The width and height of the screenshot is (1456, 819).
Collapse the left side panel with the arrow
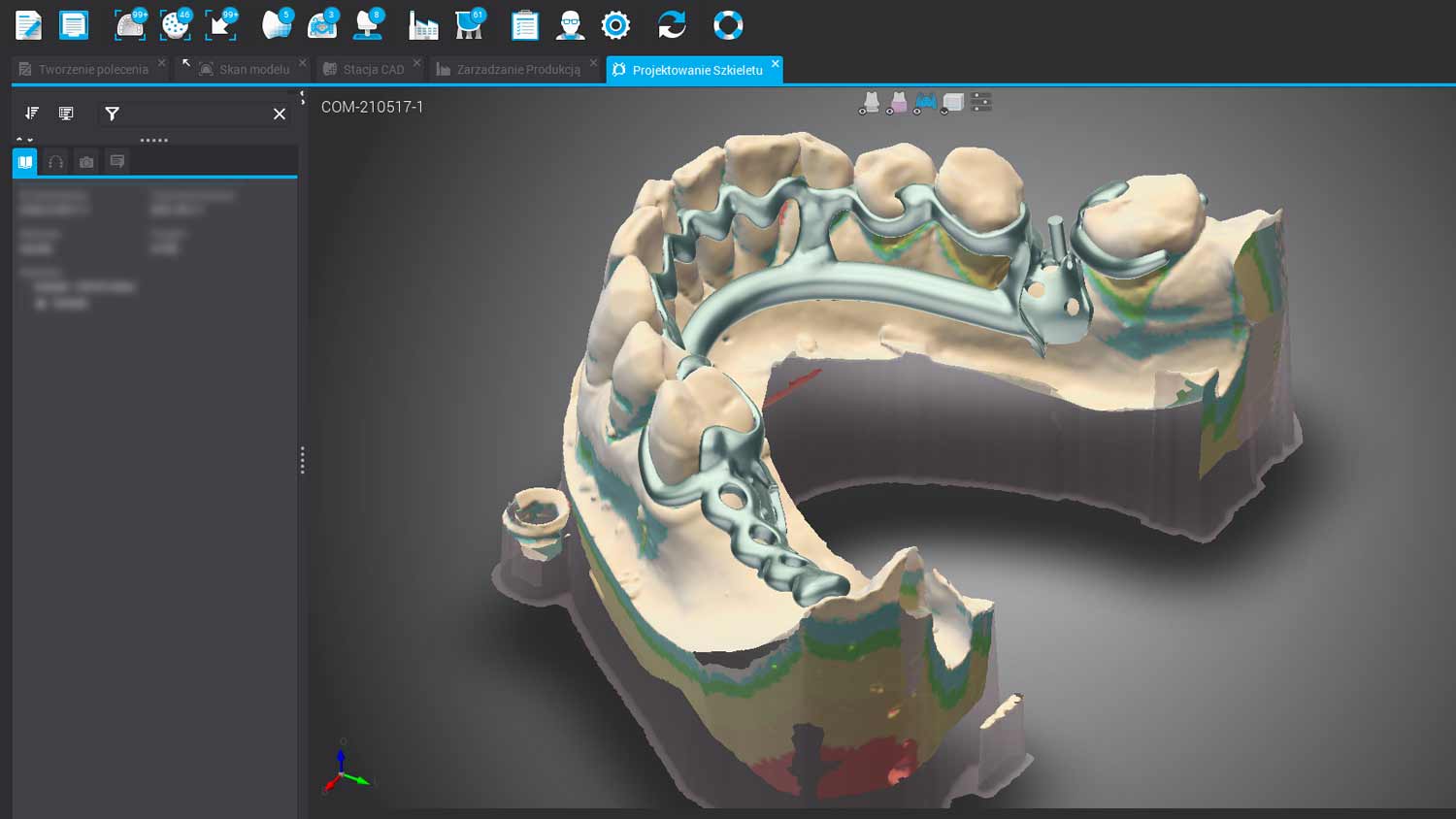pos(302,98)
